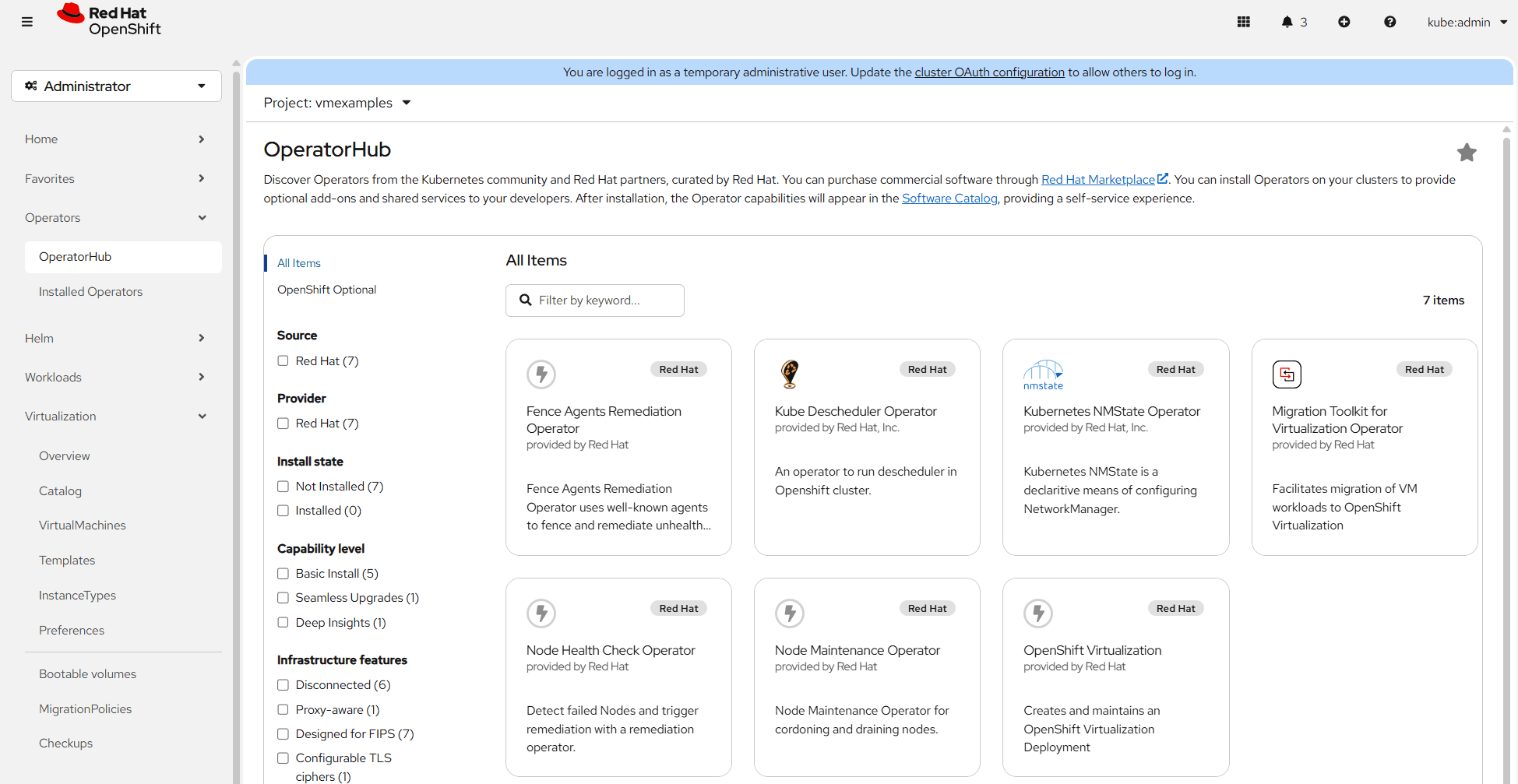Viewport: 1518px width, 784px height.
Task: Click the Kube Descheduler Operator icon
Action: coord(790,374)
